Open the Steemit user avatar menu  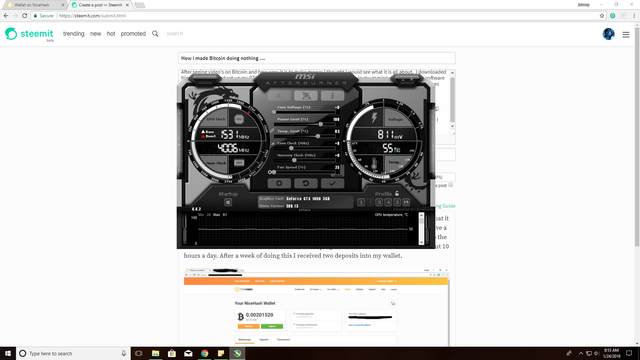tap(608, 34)
